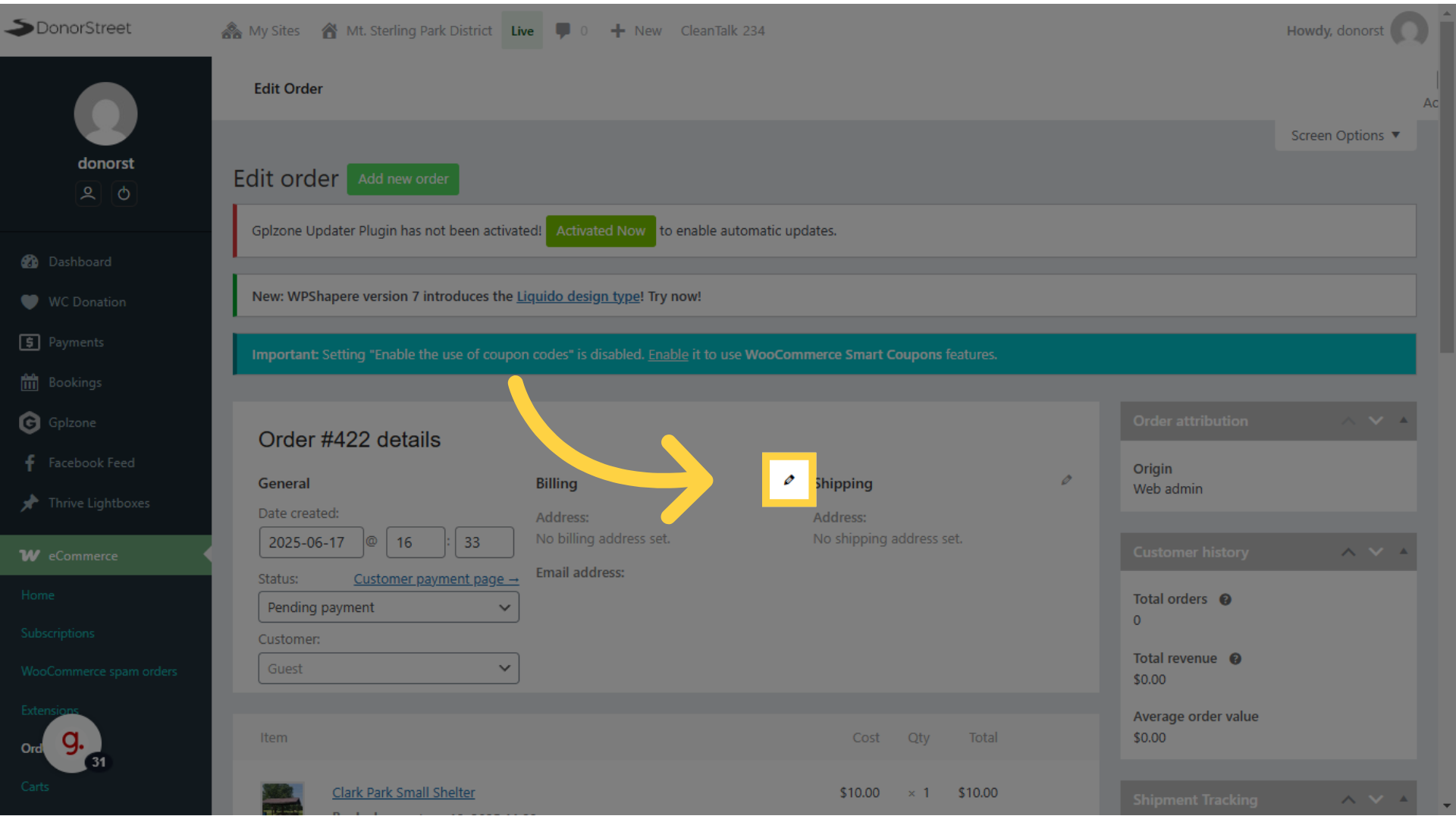Click the Web admin origin value
The width and height of the screenshot is (1456, 819).
(1168, 489)
